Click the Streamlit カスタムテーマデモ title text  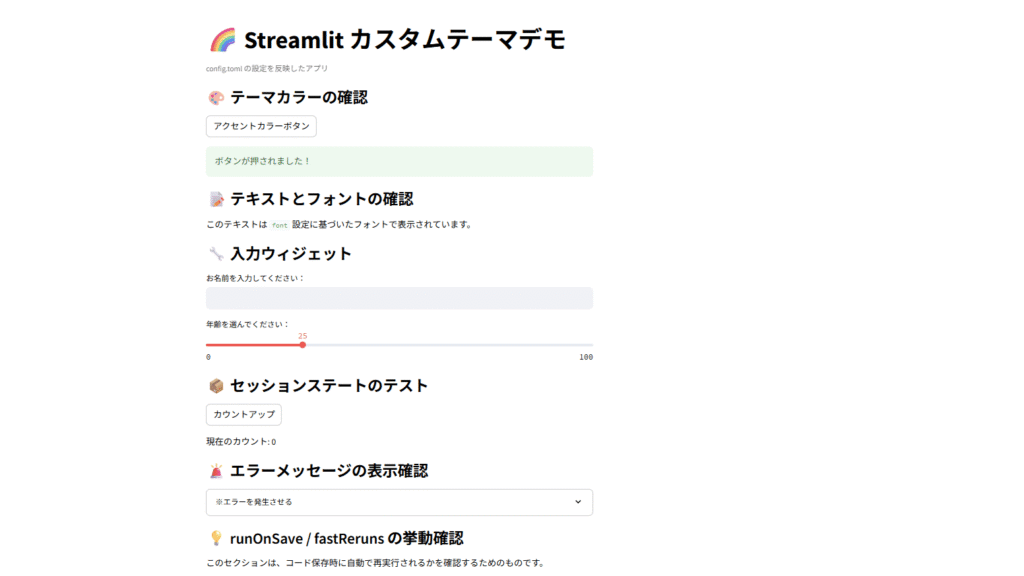404,40
